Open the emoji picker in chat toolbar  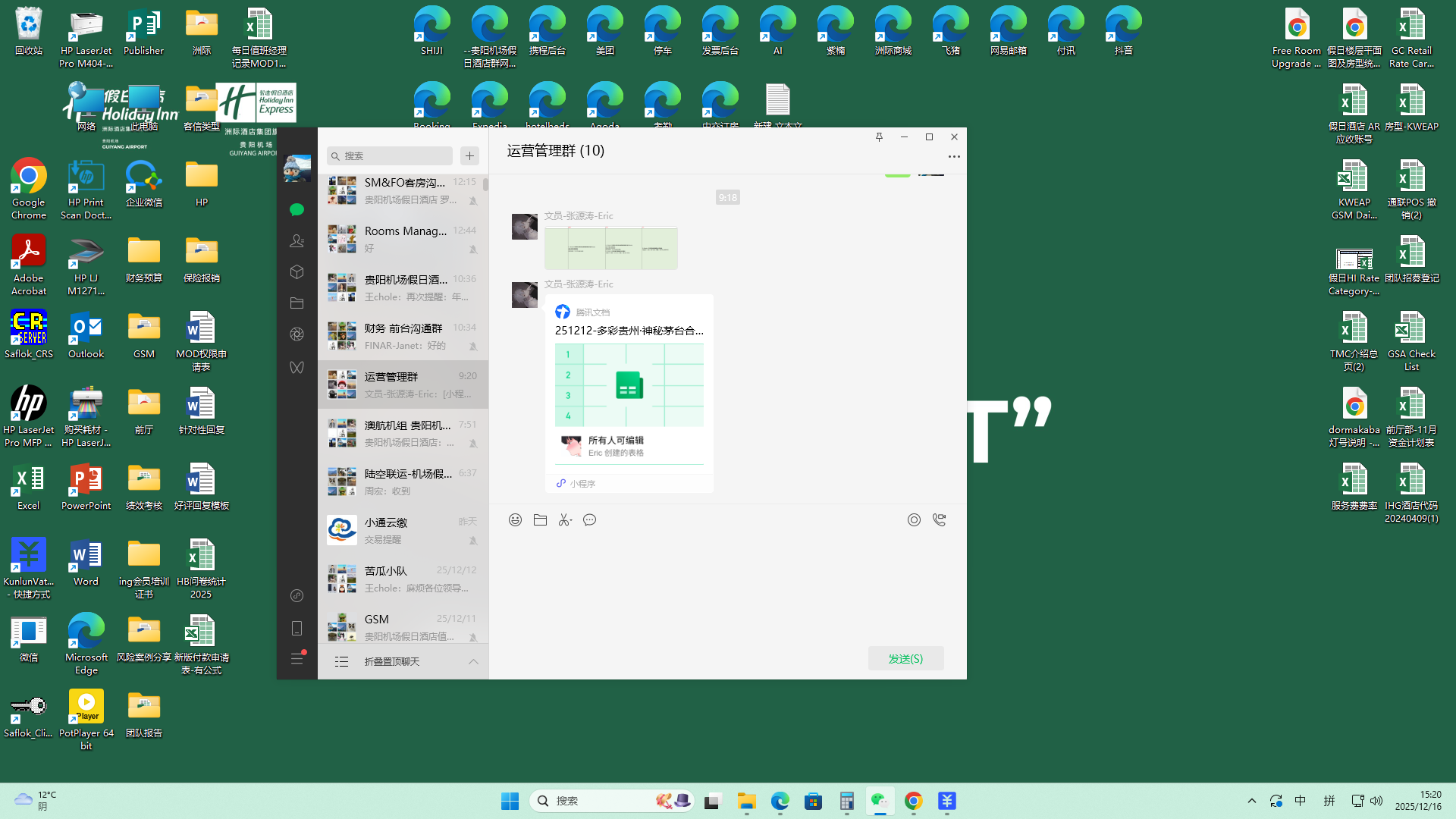[515, 520]
